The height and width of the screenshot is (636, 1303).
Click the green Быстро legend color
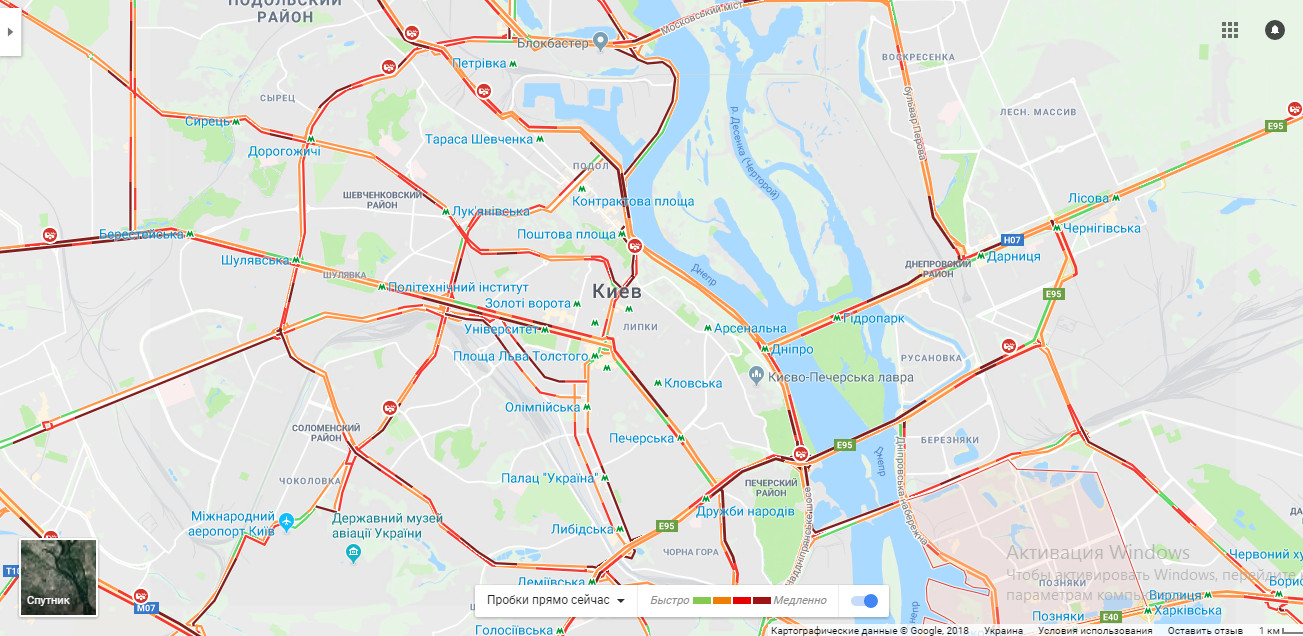click(x=702, y=600)
